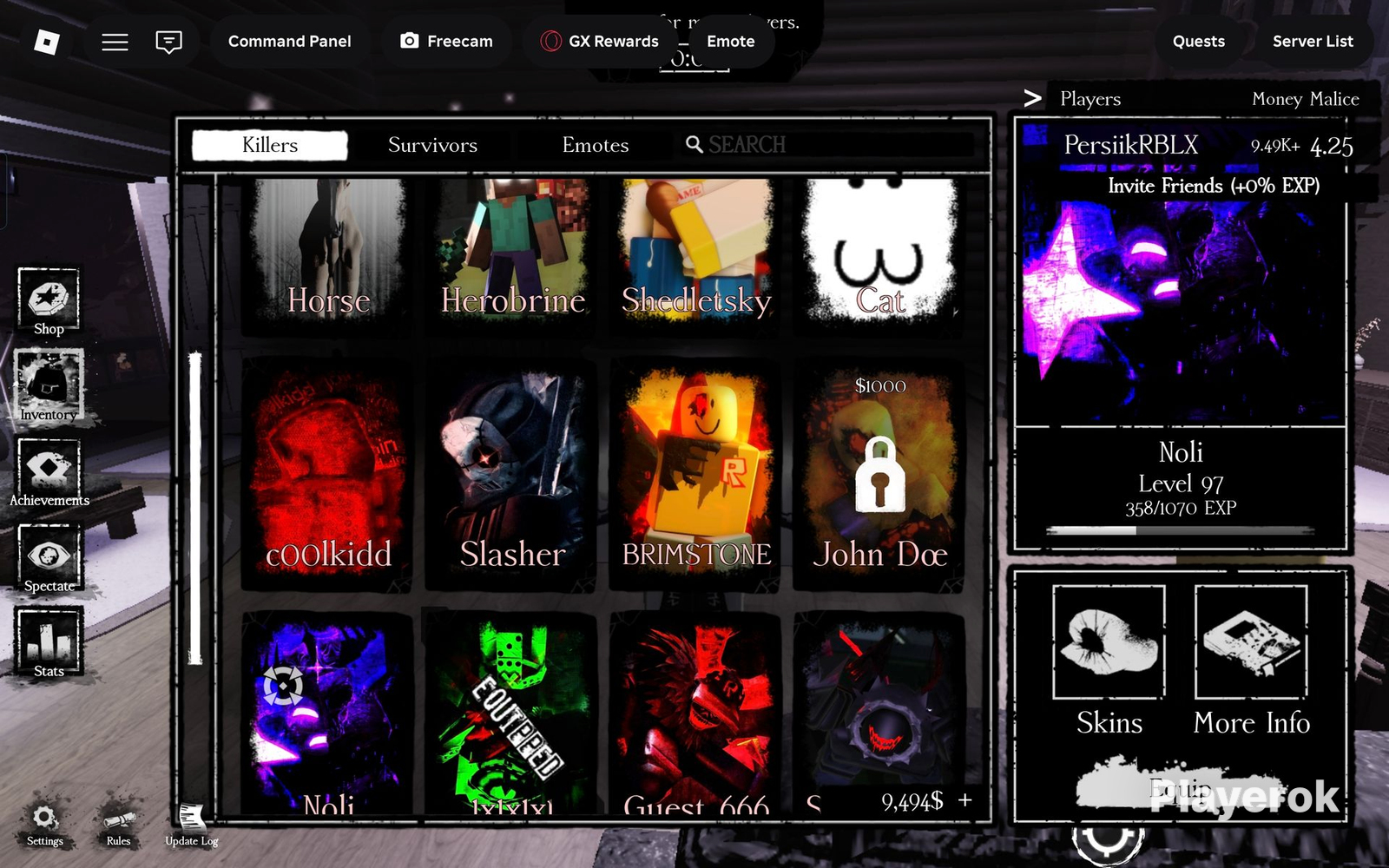
Task: Click the 9,494$ money balance
Action: (912, 801)
